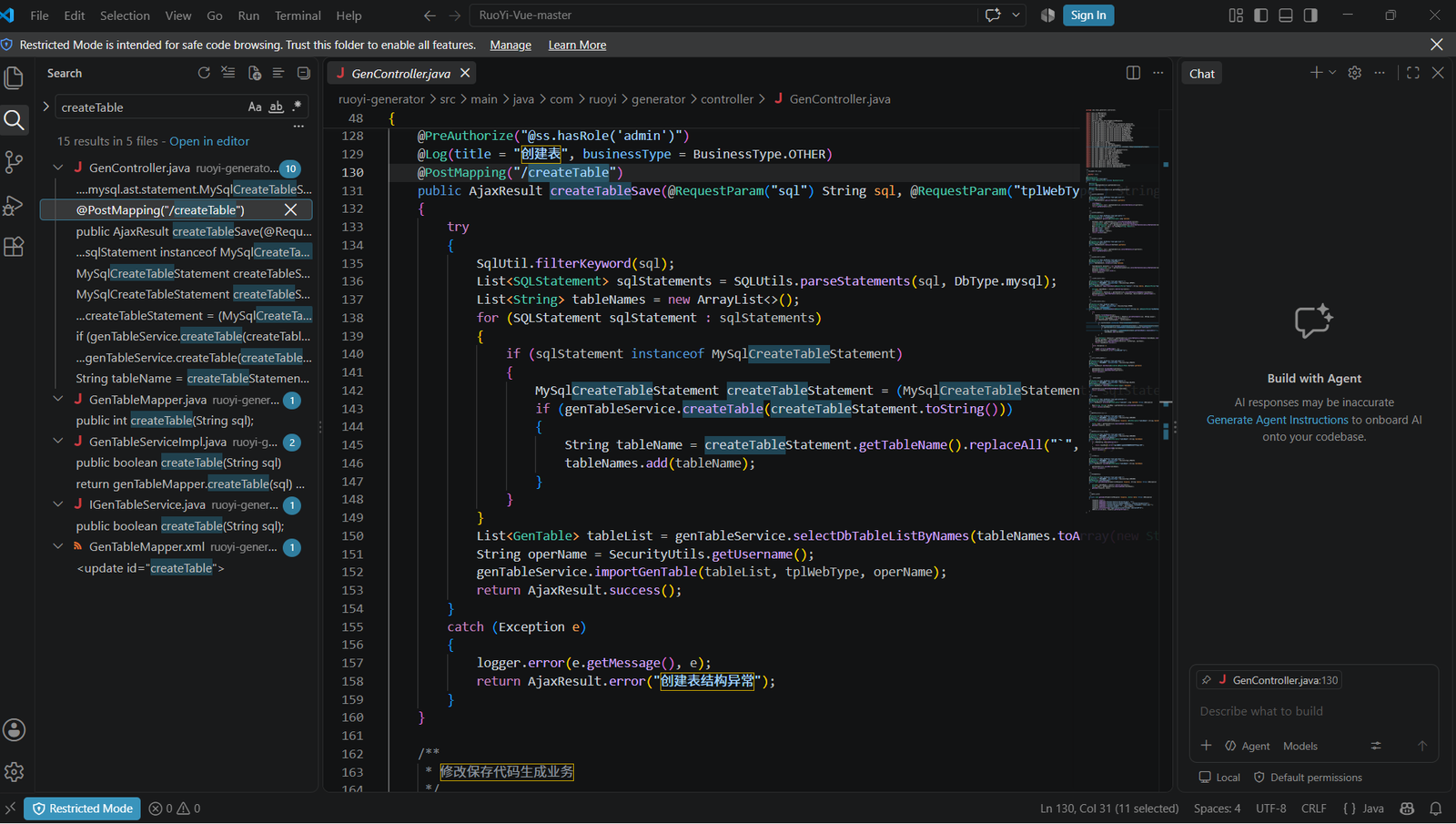
Task: Toggle the primary side bar
Action: (x=1261, y=15)
